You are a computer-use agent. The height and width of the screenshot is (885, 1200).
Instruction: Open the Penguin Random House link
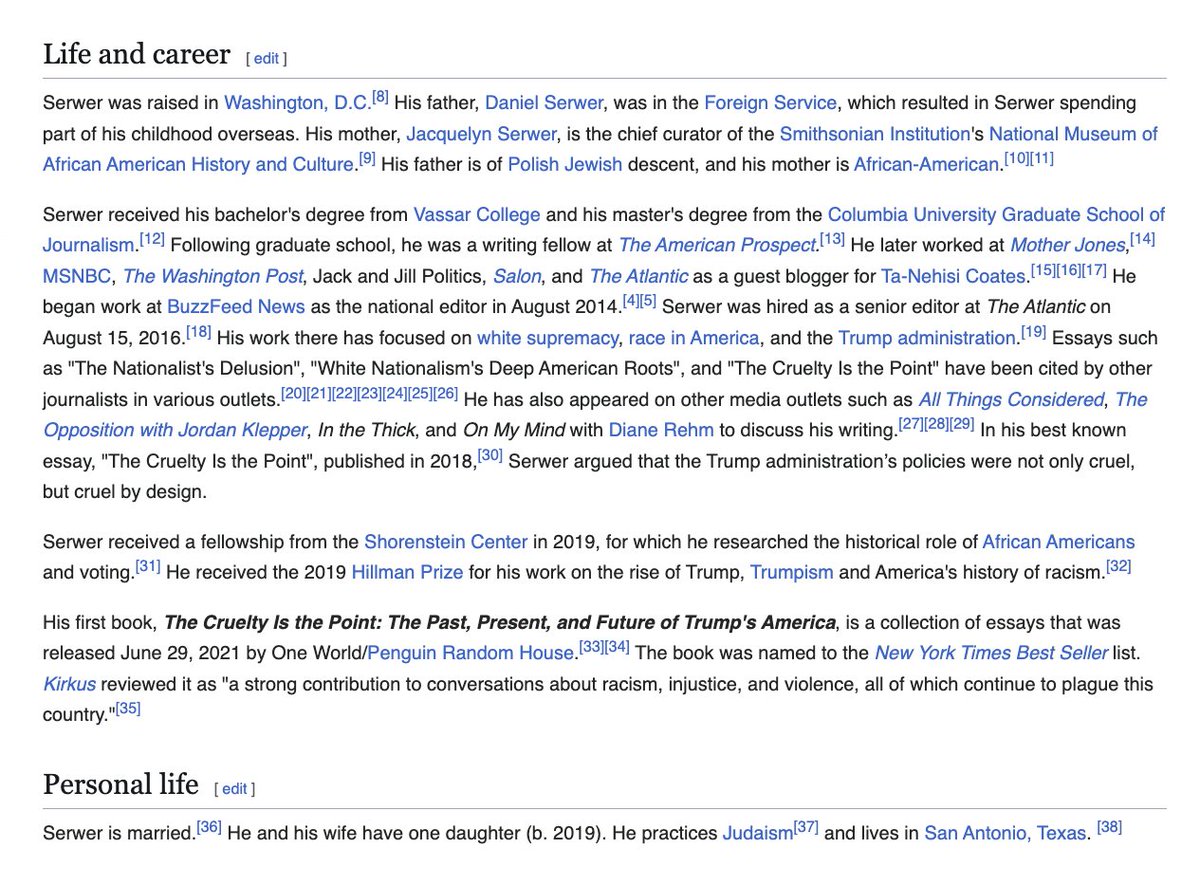tap(472, 654)
